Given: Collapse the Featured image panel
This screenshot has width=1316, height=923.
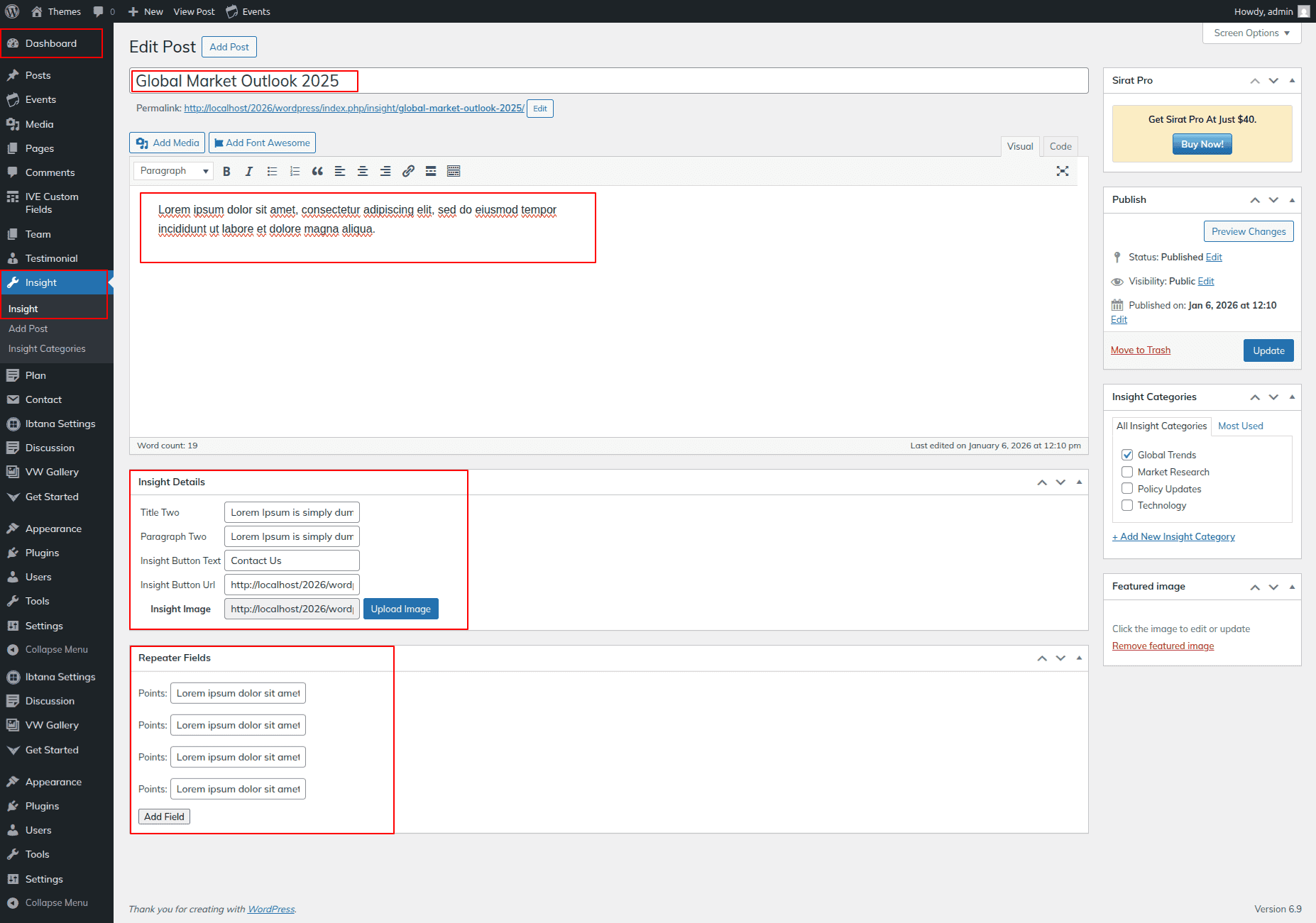Looking at the screenshot, I should tap(1292, 587).
